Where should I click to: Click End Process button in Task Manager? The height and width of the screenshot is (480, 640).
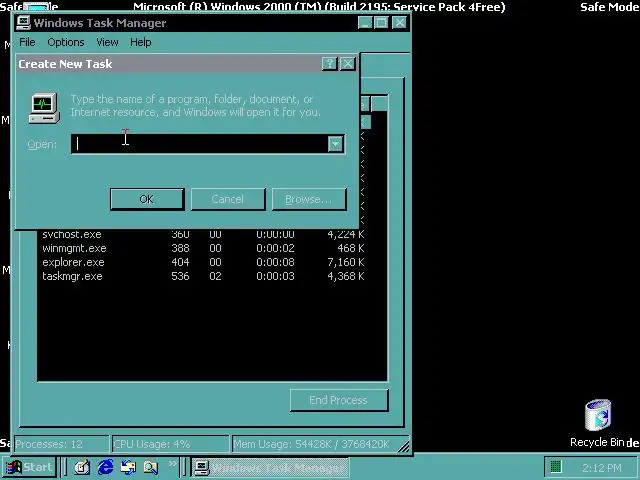(339, 400)
